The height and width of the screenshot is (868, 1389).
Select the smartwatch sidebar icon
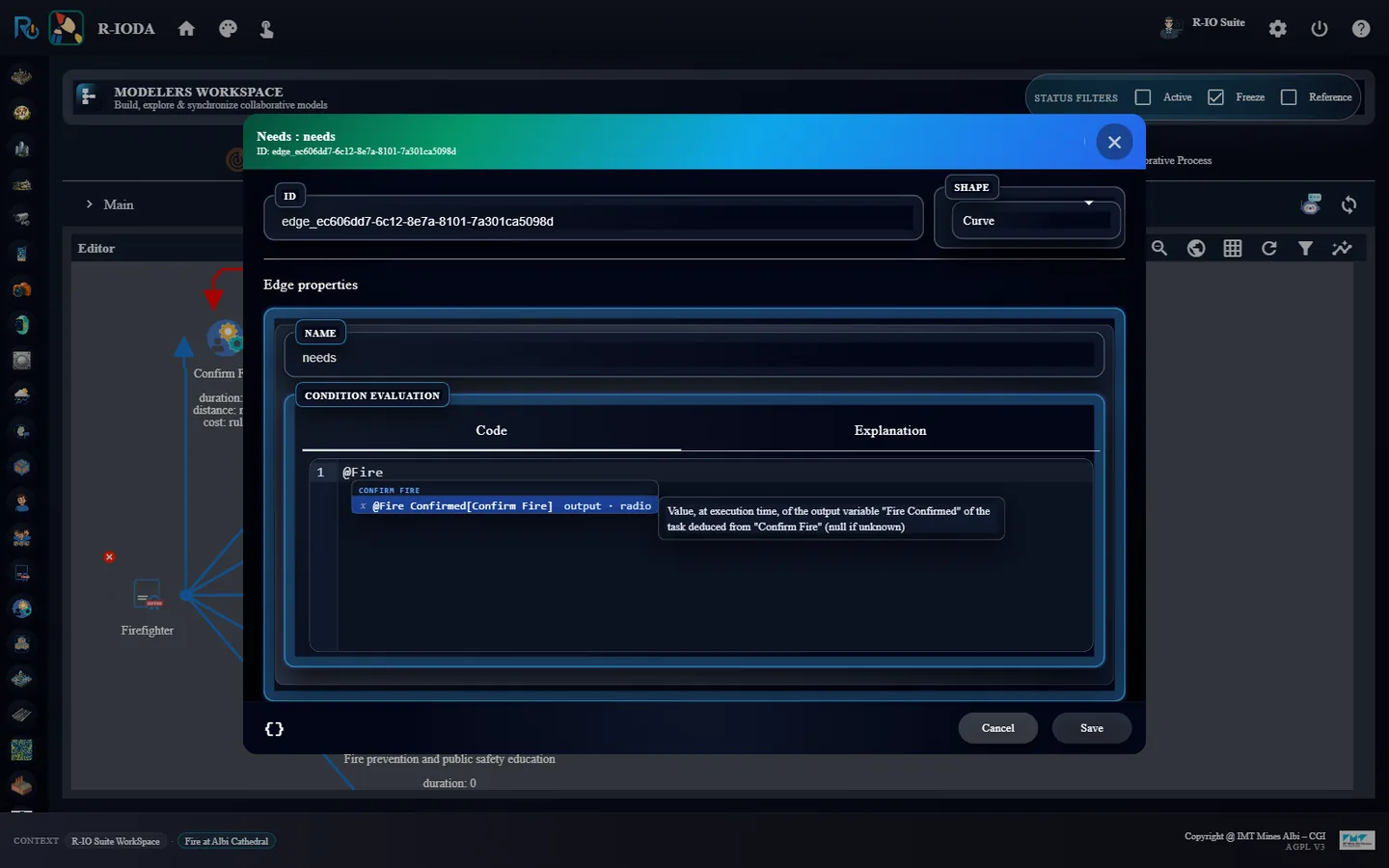(21, 325)
